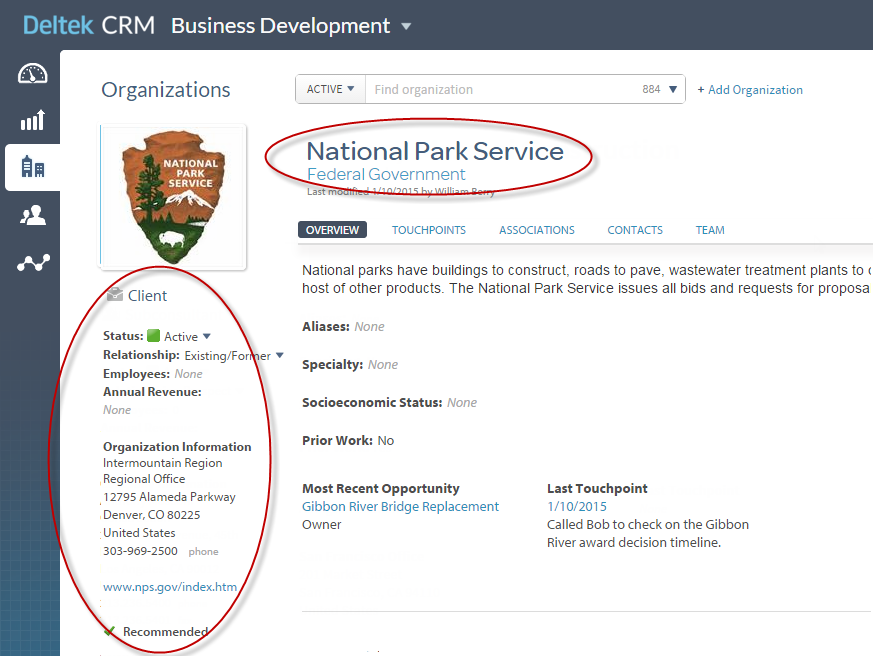Change Status using Active dropdown arrow
The height and width of the screenshot is (656, 873).
(207, 337)
